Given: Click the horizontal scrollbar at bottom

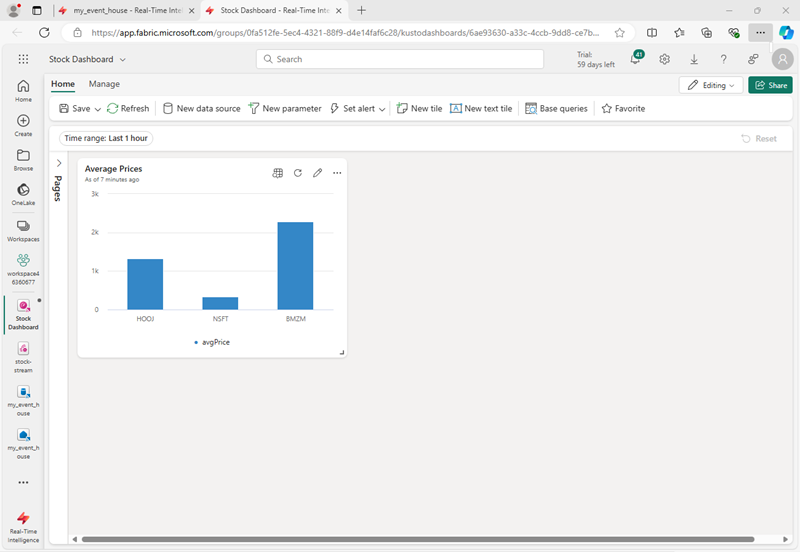Looking at the screenshot, I should [x=417, y=539].
